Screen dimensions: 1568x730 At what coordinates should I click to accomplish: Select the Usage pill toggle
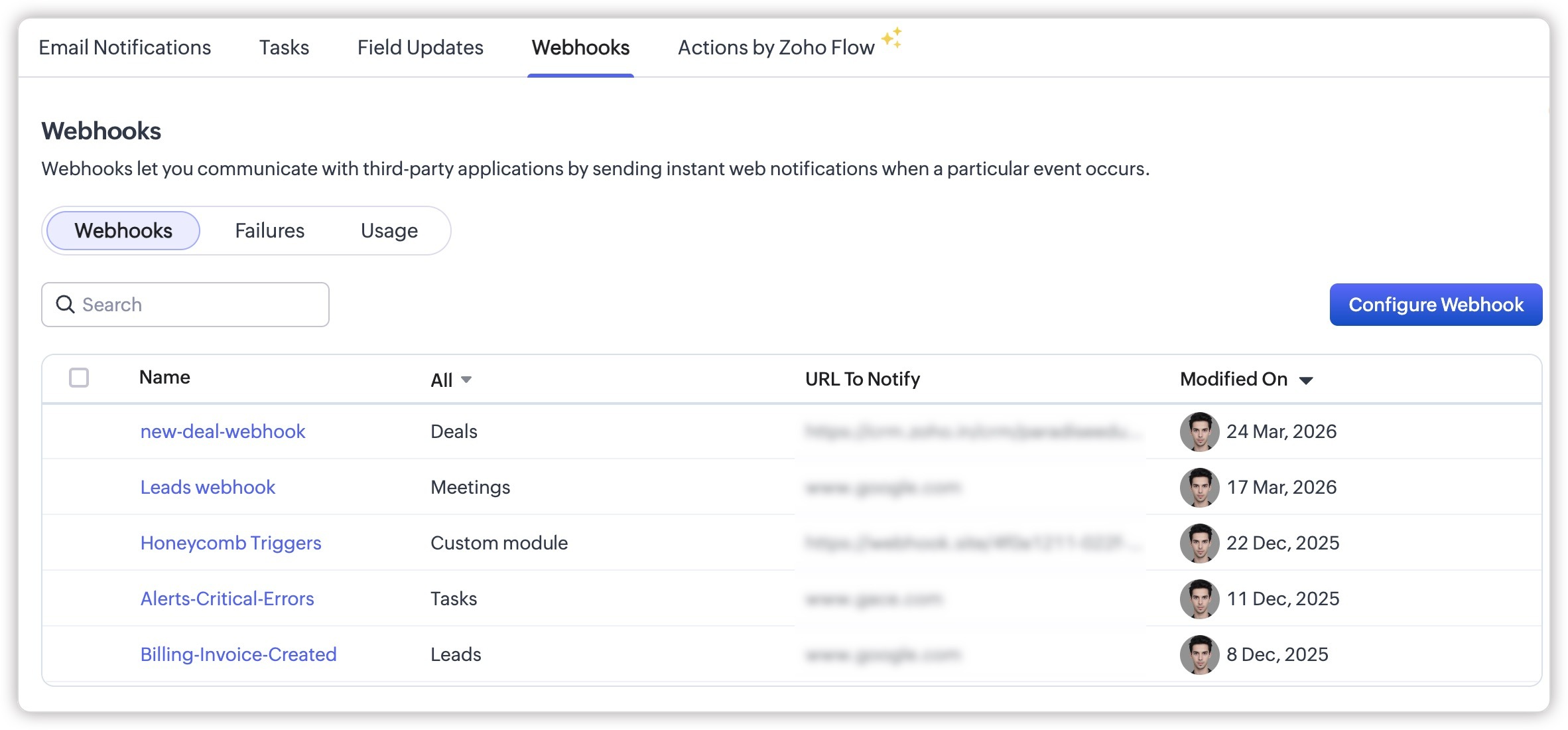[x=389, y=230]
